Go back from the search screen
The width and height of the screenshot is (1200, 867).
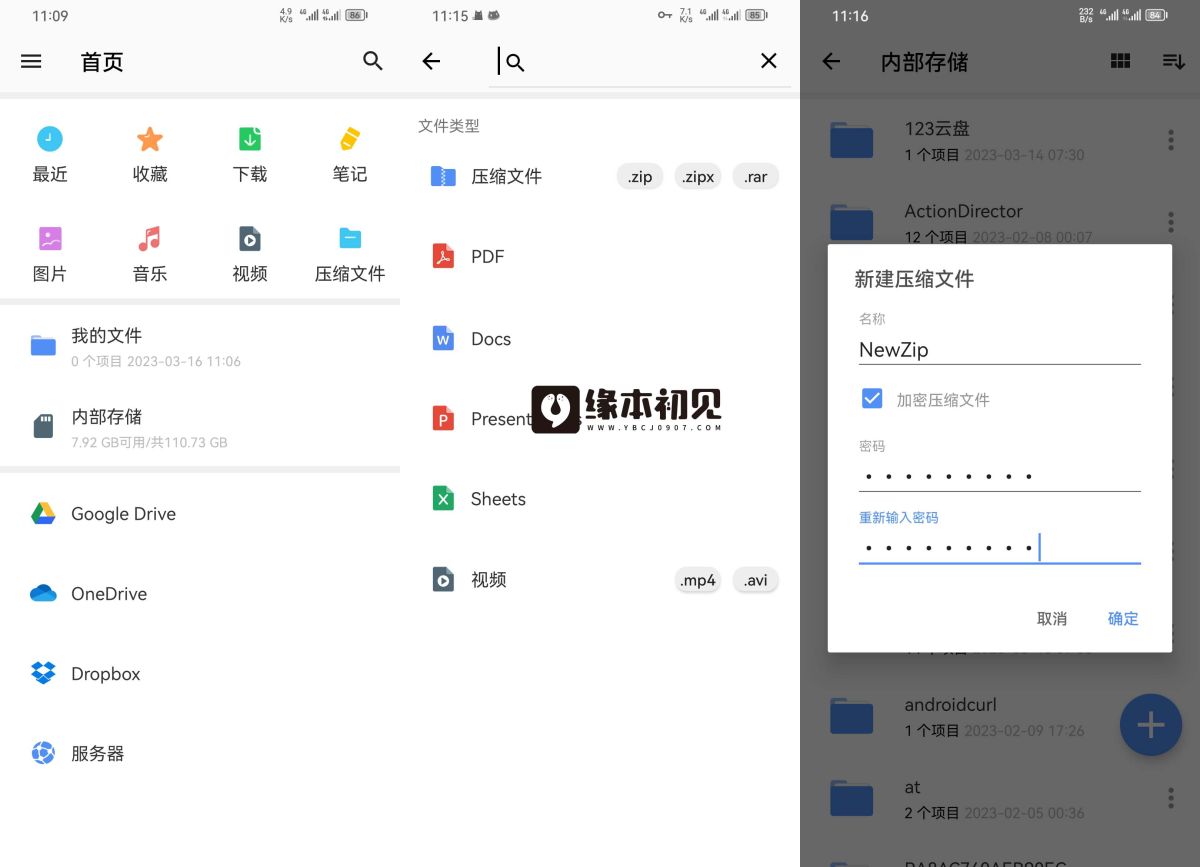(431, 61)
